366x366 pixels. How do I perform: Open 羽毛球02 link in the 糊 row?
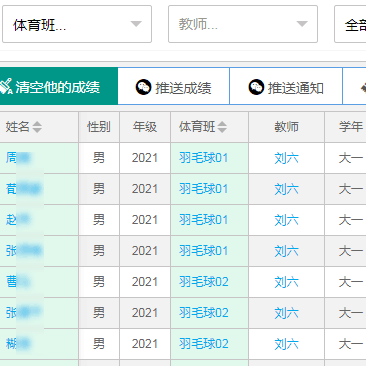click(204, 344)
